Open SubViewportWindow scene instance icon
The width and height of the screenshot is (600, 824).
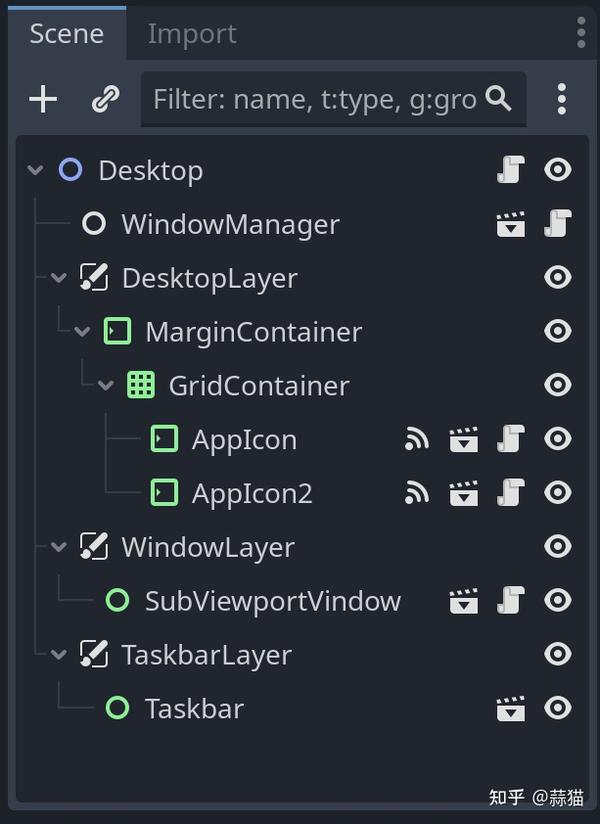coord(464,601)
